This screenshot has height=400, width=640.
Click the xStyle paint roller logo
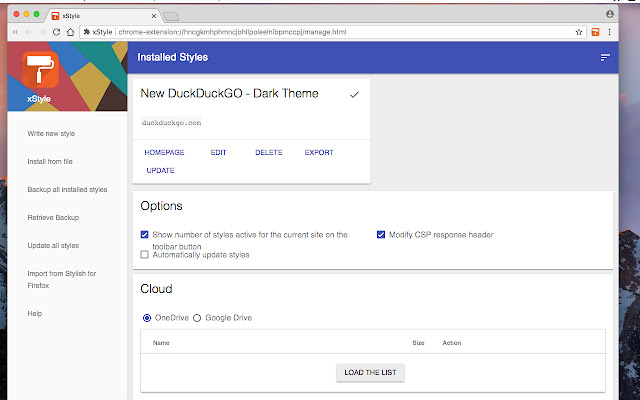(x=40, y=68)
